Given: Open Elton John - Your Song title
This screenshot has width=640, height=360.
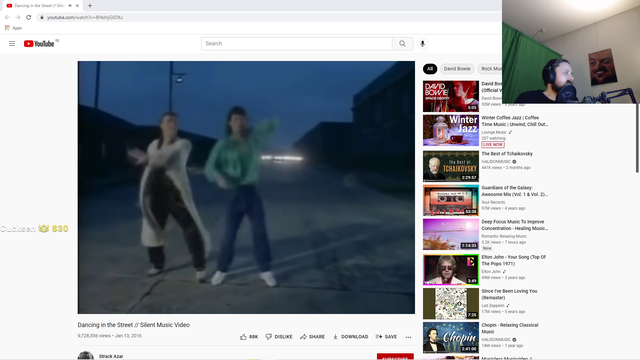Looking at the screenshot, I should coord(513,260).
